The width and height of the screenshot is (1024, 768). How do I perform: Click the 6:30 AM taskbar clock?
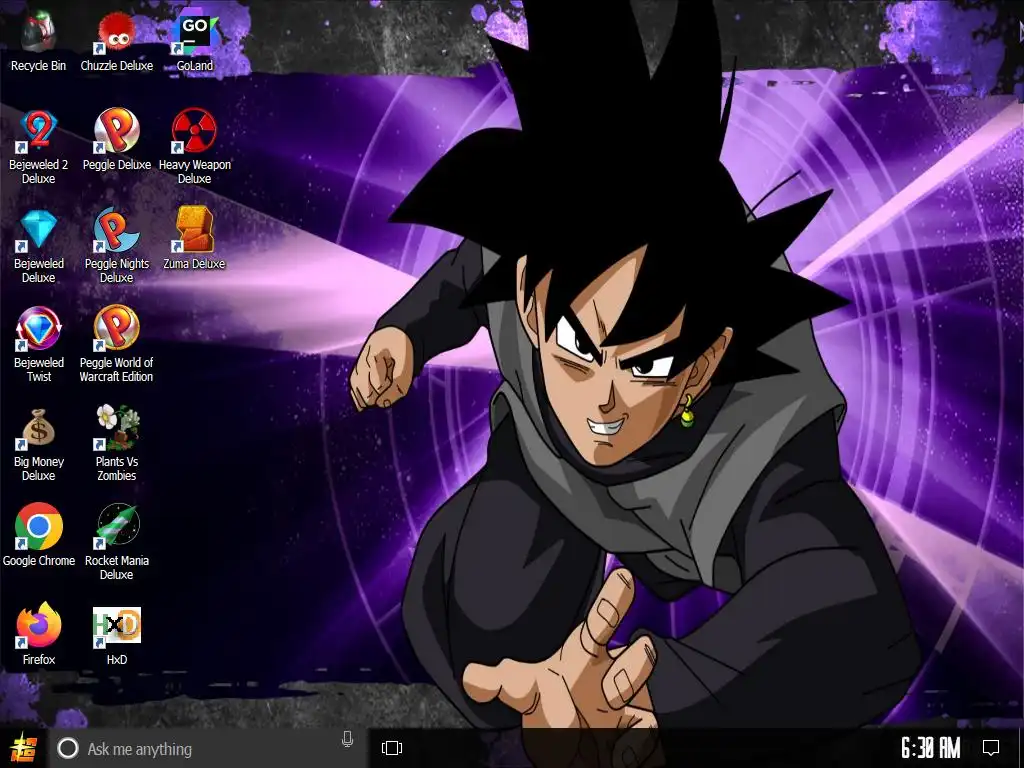tap(931, 748)
